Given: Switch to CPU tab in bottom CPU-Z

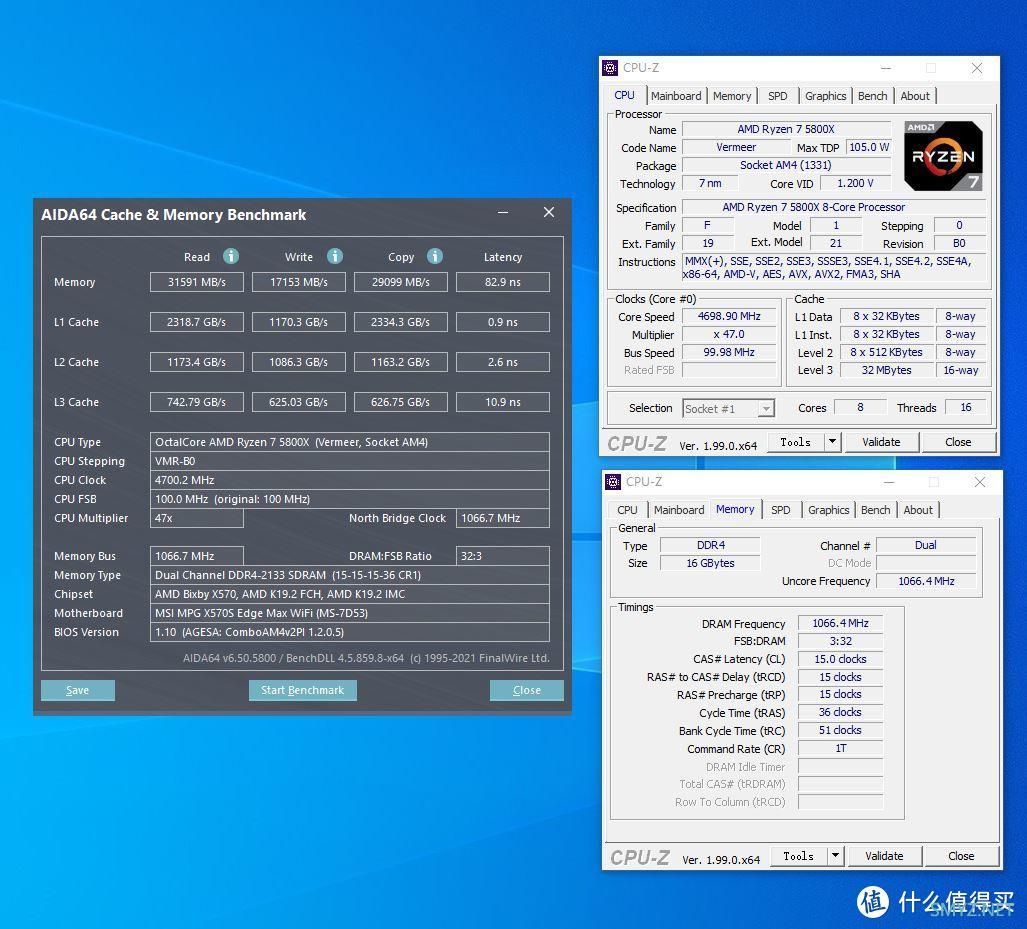Looking at the screenshot, I should point(627,510).
